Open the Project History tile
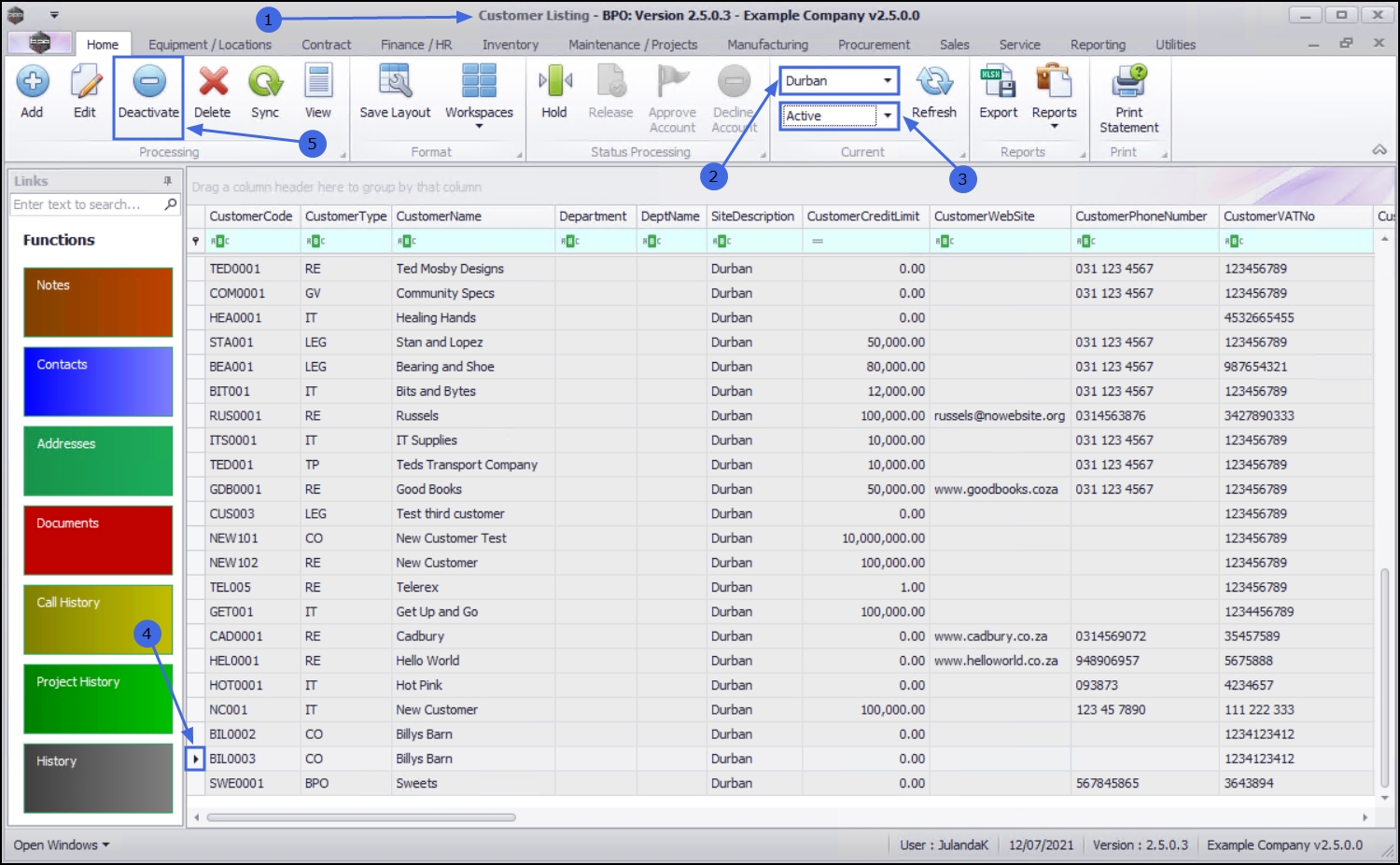 coord(98,699)
